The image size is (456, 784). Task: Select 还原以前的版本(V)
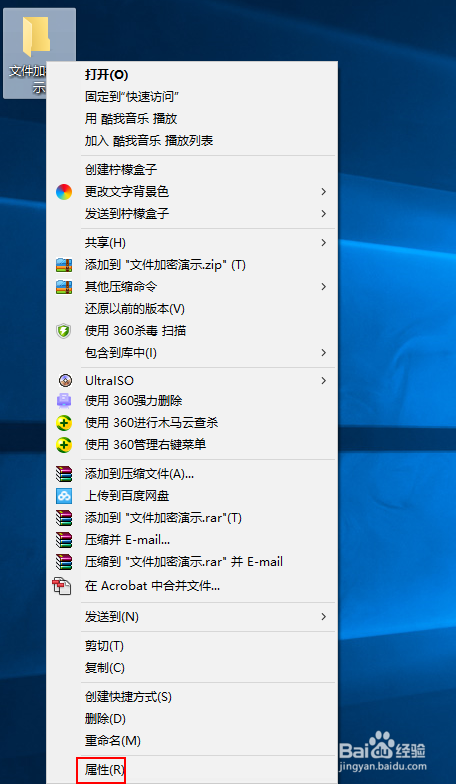point(192,309)
